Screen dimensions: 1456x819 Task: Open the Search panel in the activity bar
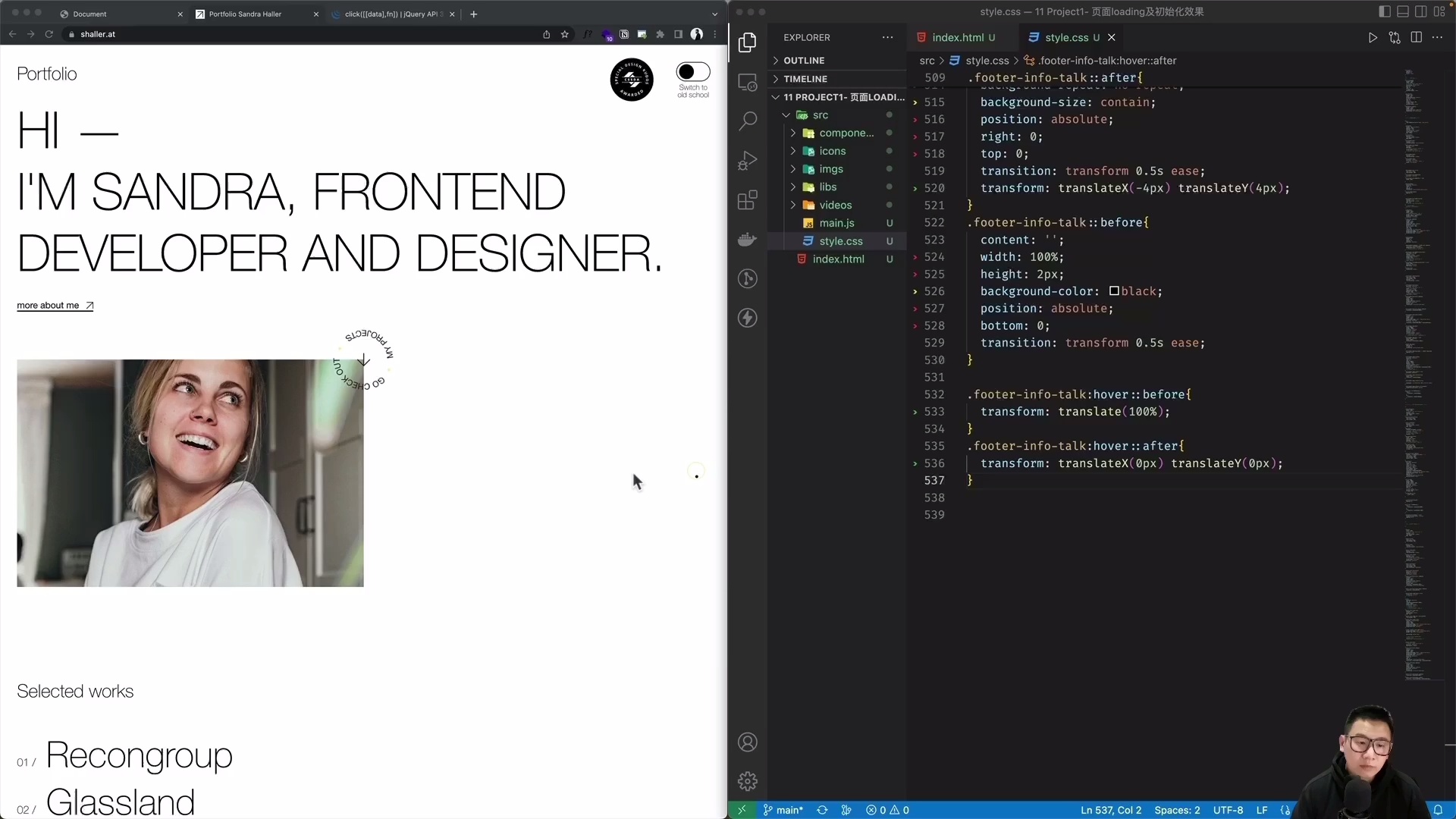click(x=748, y=121)
